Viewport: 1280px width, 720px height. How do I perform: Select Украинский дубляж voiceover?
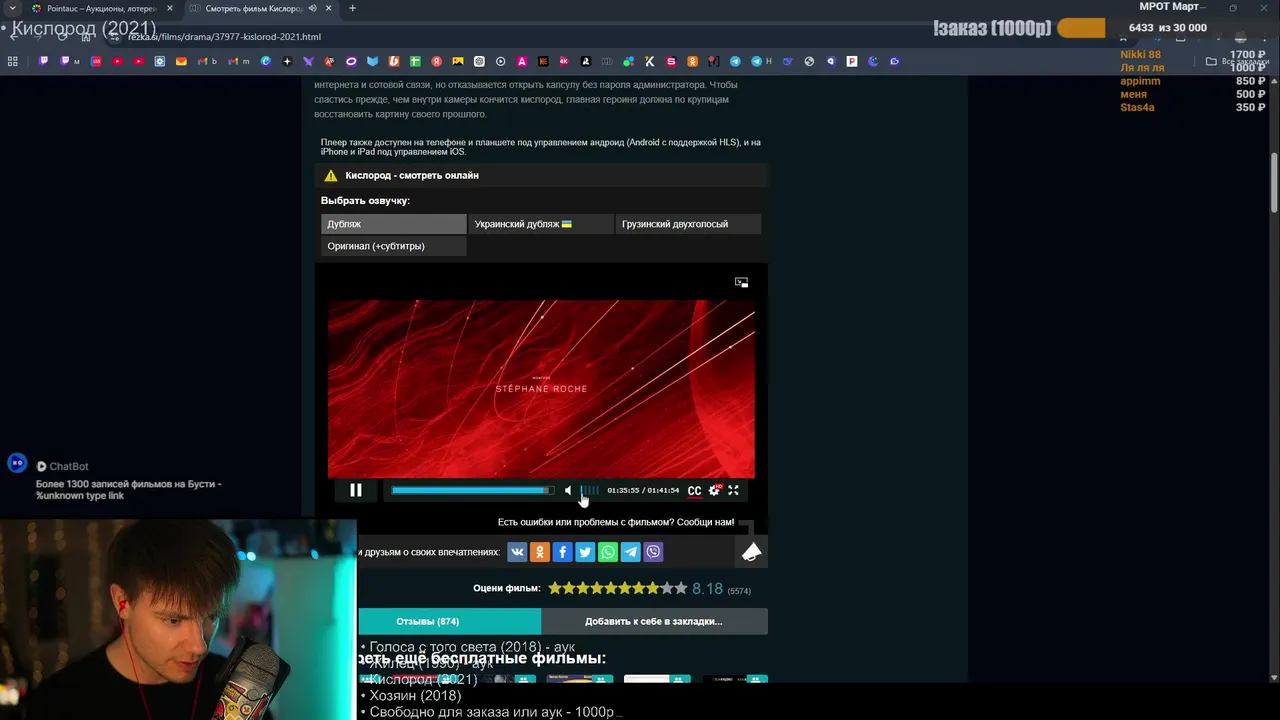541,224
